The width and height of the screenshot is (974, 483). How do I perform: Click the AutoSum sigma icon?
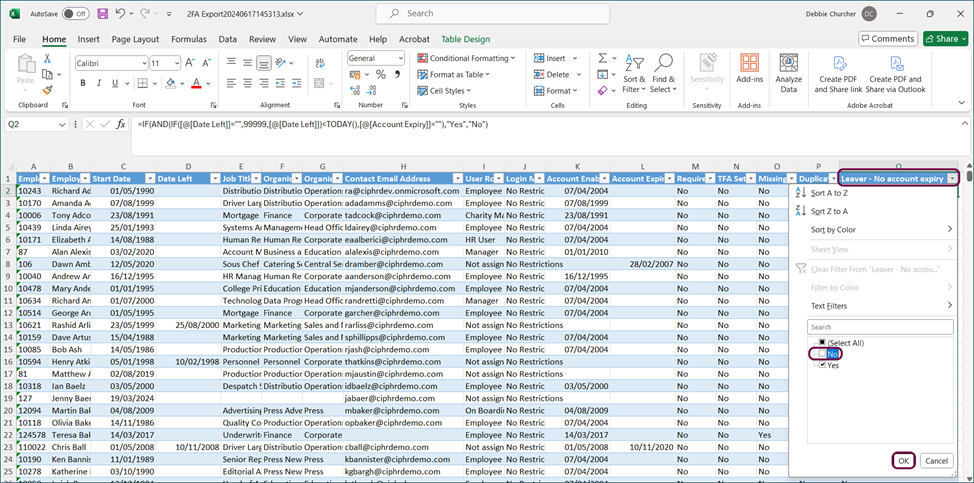(602, 58)
